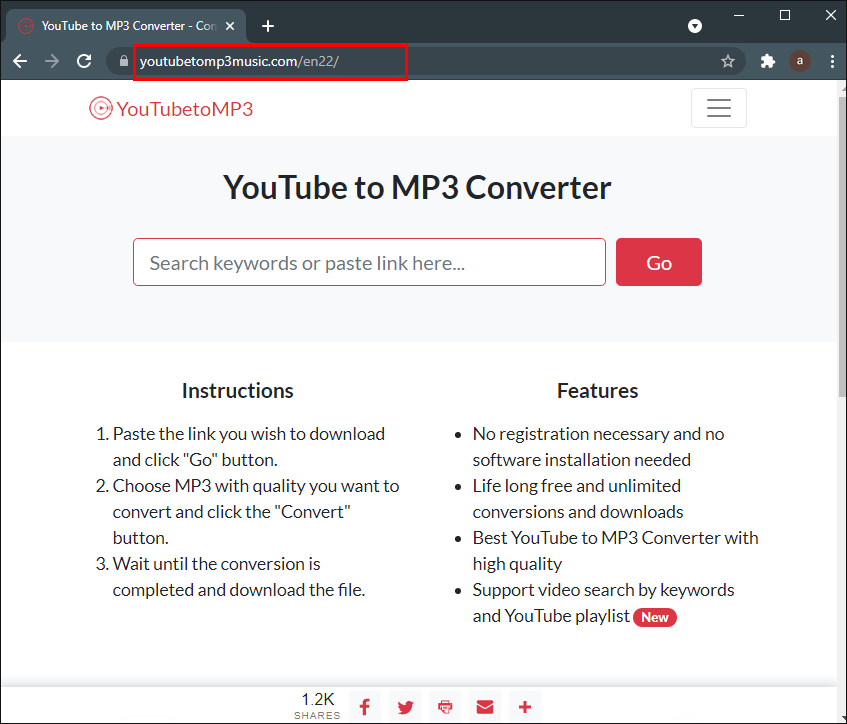Click the 'YouTube to MP3 Converter' heading
This screenshot has width=847, height=724.
(417, 187)
